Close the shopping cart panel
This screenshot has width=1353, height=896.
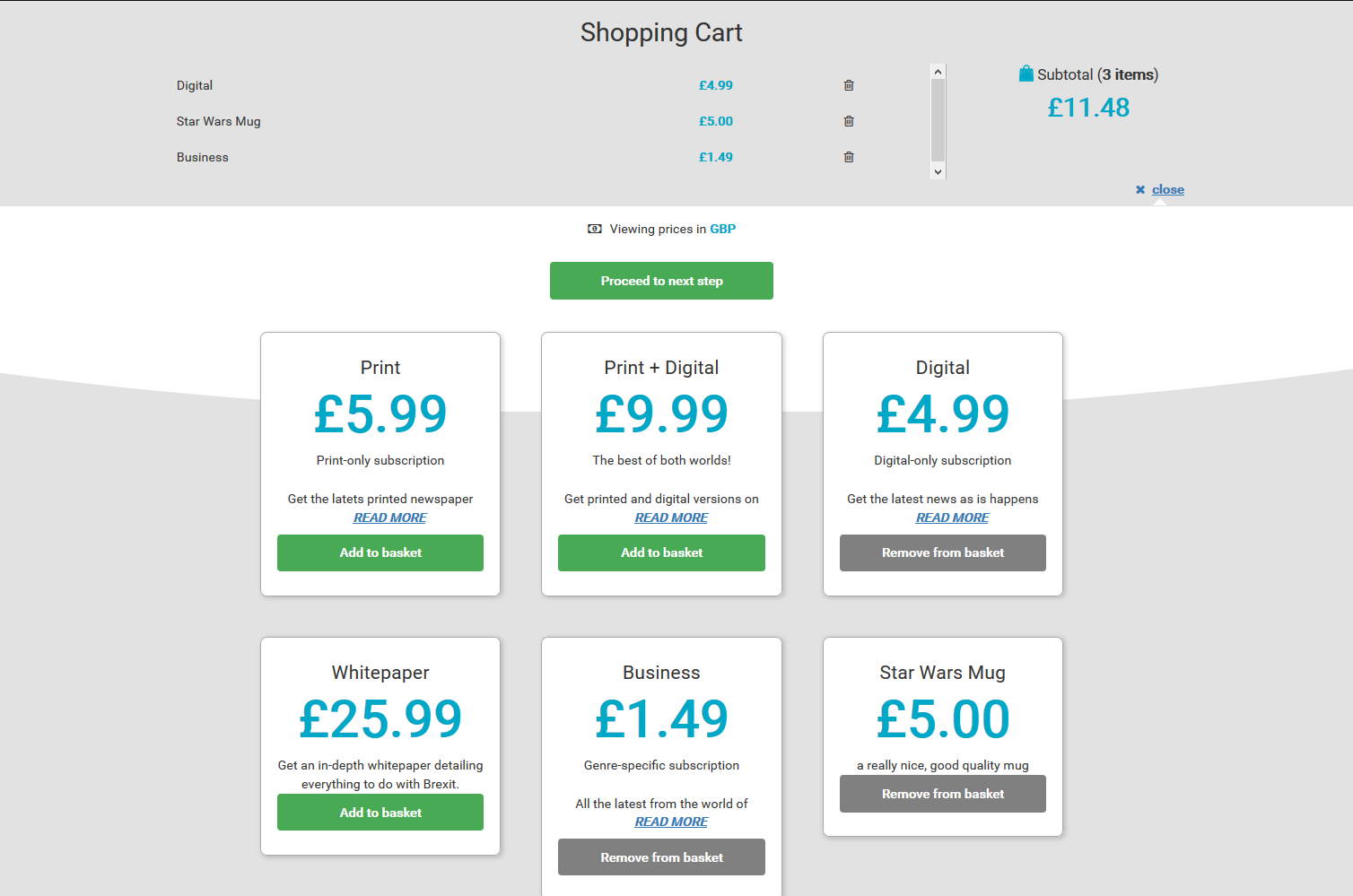[x=1167, y=189]
